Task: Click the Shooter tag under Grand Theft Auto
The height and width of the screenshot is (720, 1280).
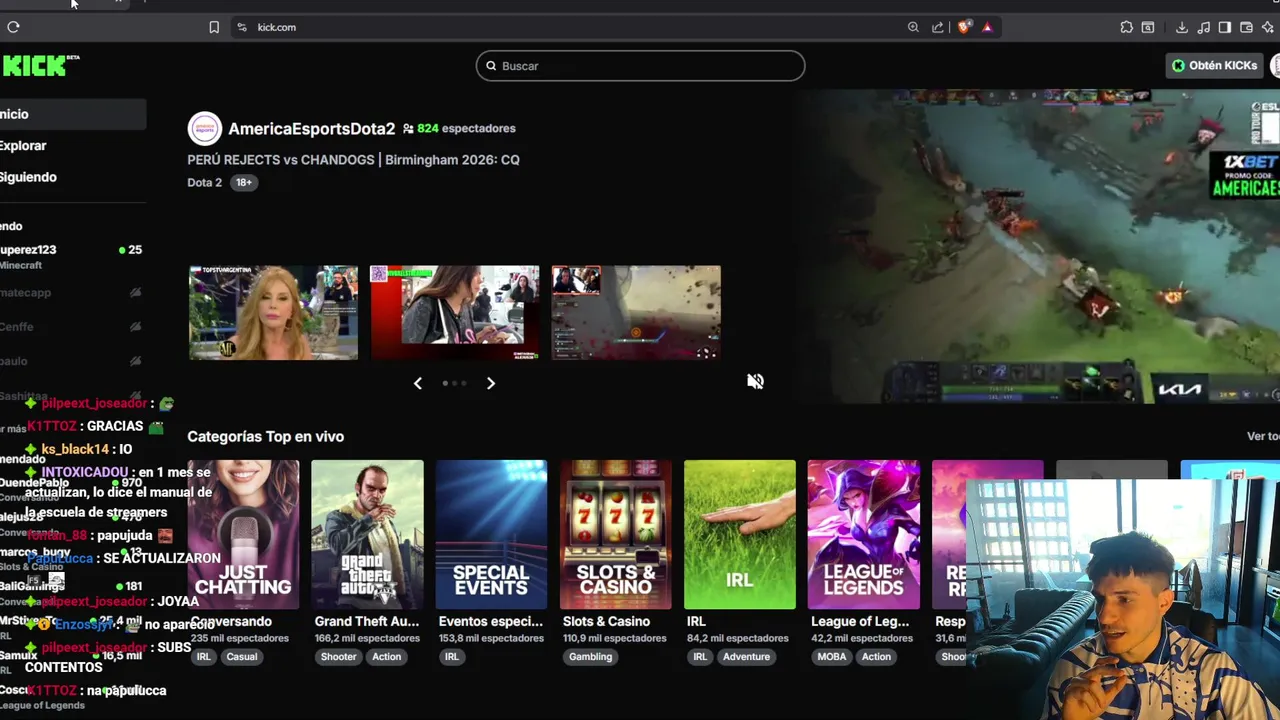Action: [x=338, y=657]
